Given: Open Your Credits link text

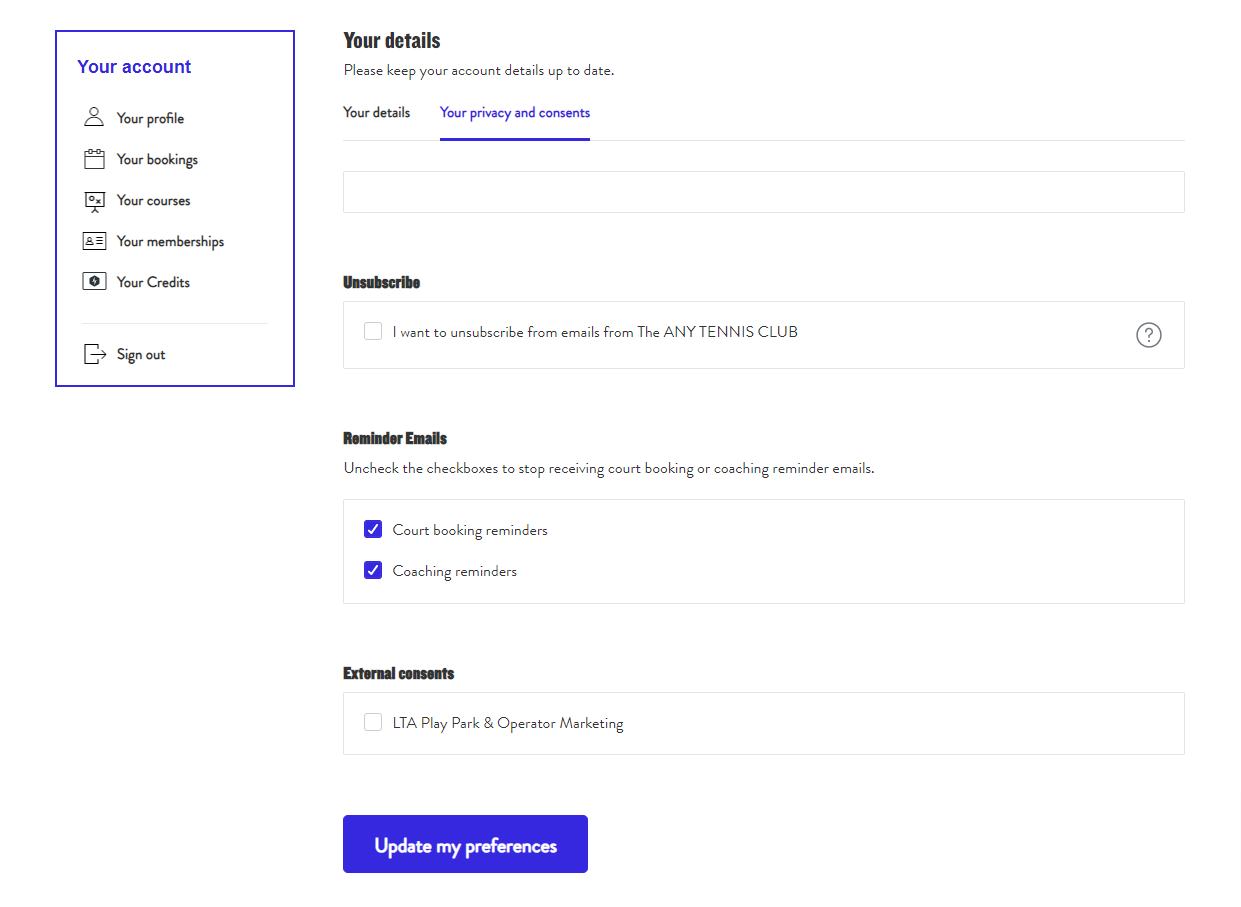Looking at the screenshot, I should [153, 282].
